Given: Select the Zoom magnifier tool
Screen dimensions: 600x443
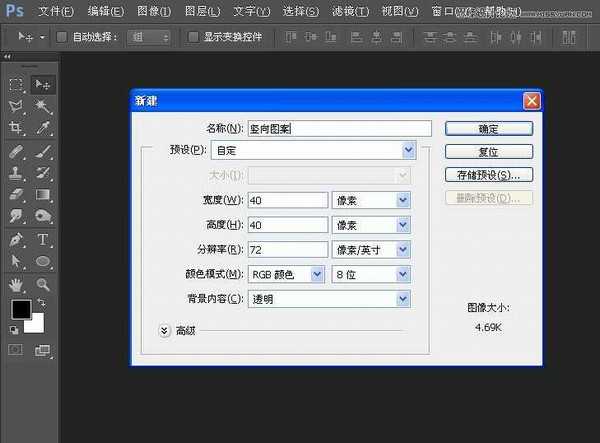Looking at the screenshot, I should click(44, 285).
